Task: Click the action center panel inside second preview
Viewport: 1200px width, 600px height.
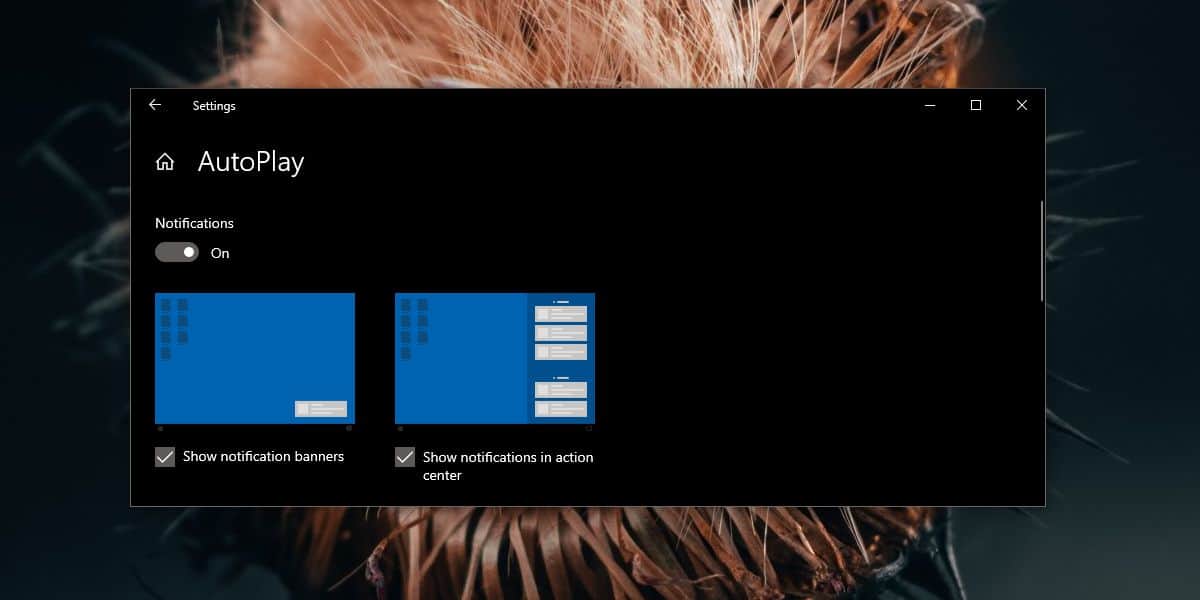Action: [x=561, y=359]
